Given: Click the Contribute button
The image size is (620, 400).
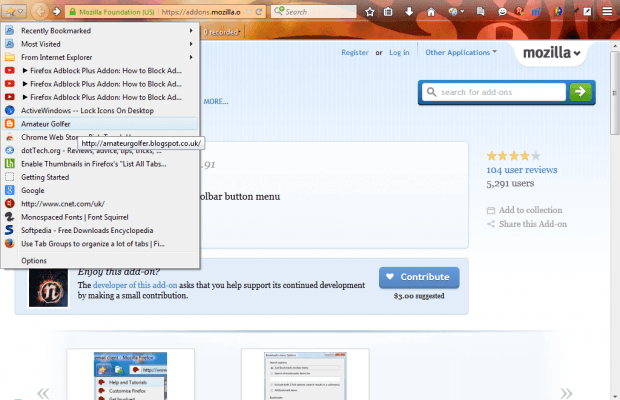Looking at the screenshot, I should pyautogui.click(x=419, y=277).
